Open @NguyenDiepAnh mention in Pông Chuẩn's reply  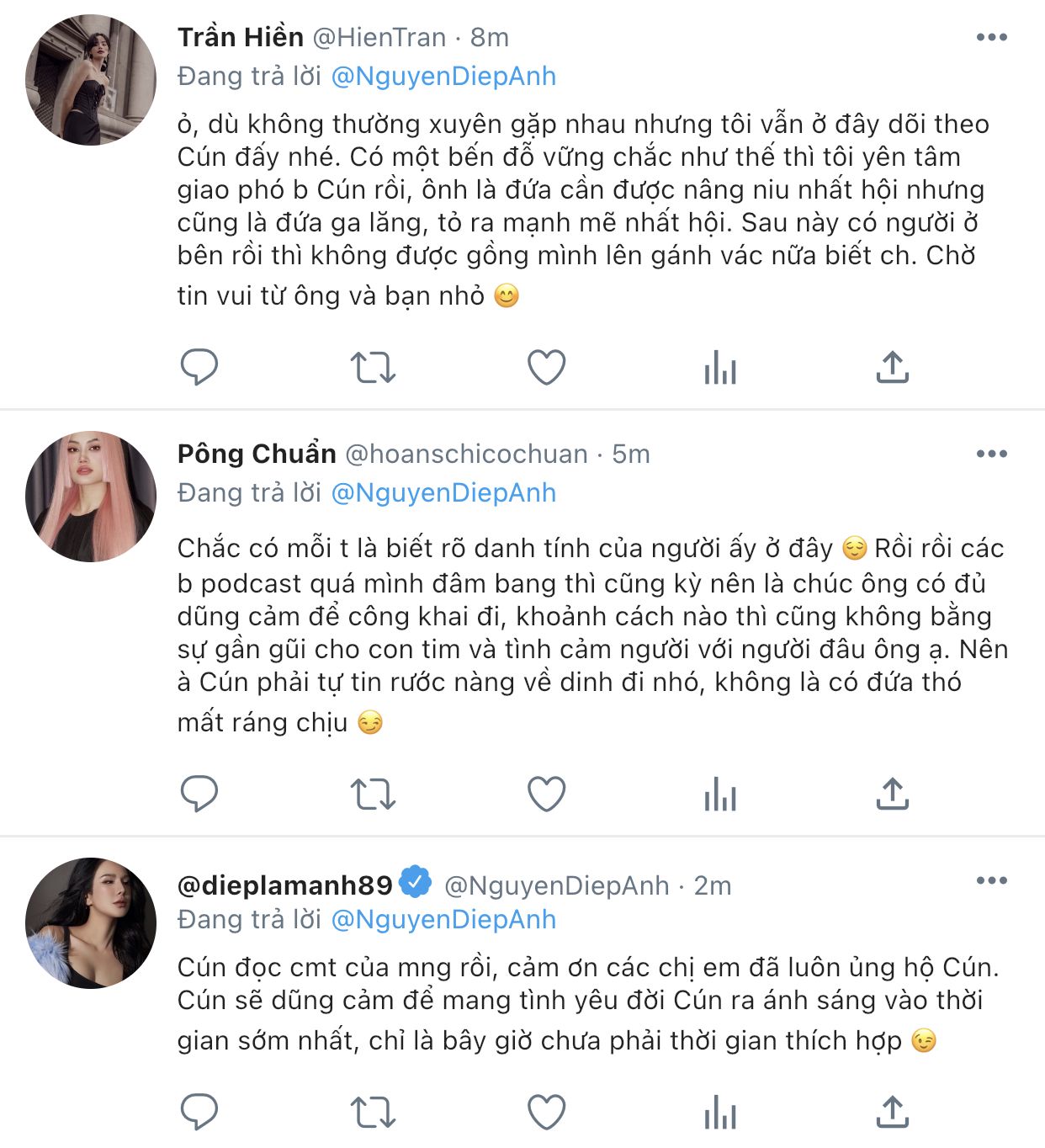point(443,493)
